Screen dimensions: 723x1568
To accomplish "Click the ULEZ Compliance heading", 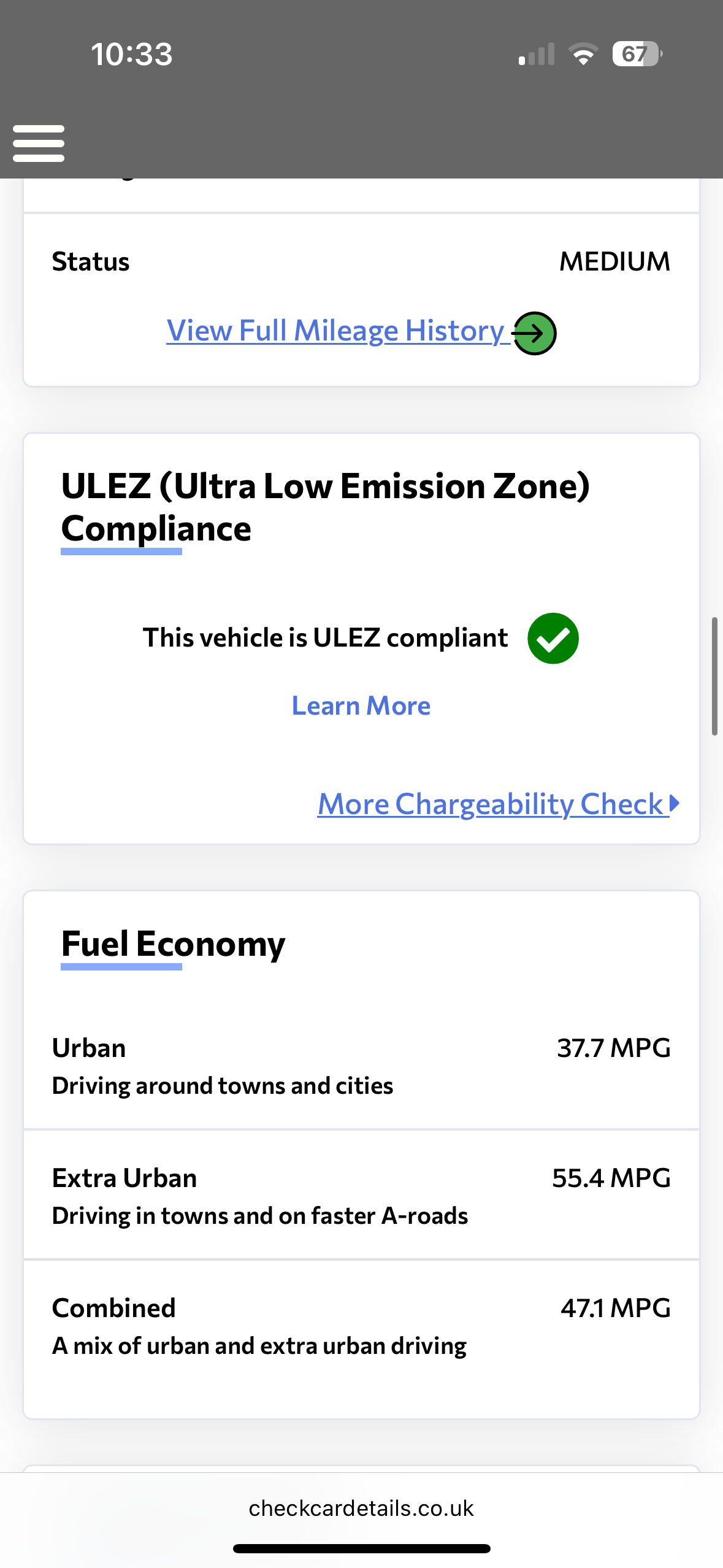I will [325, 507].
